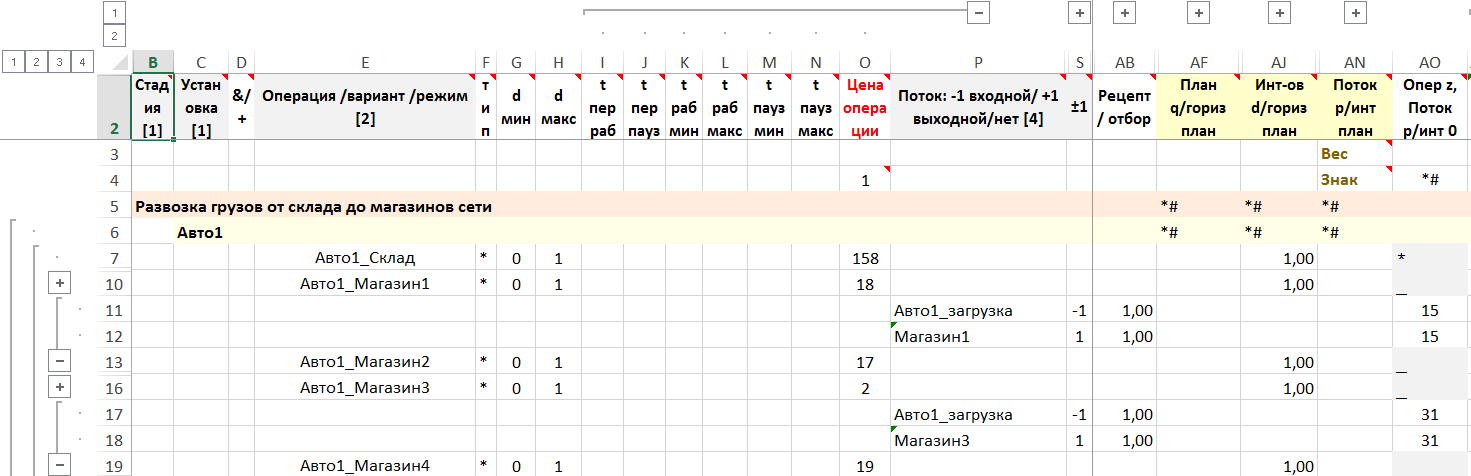1471x476 pixels.
Task: Expand row group at row 16
Action: coord(60,387)
